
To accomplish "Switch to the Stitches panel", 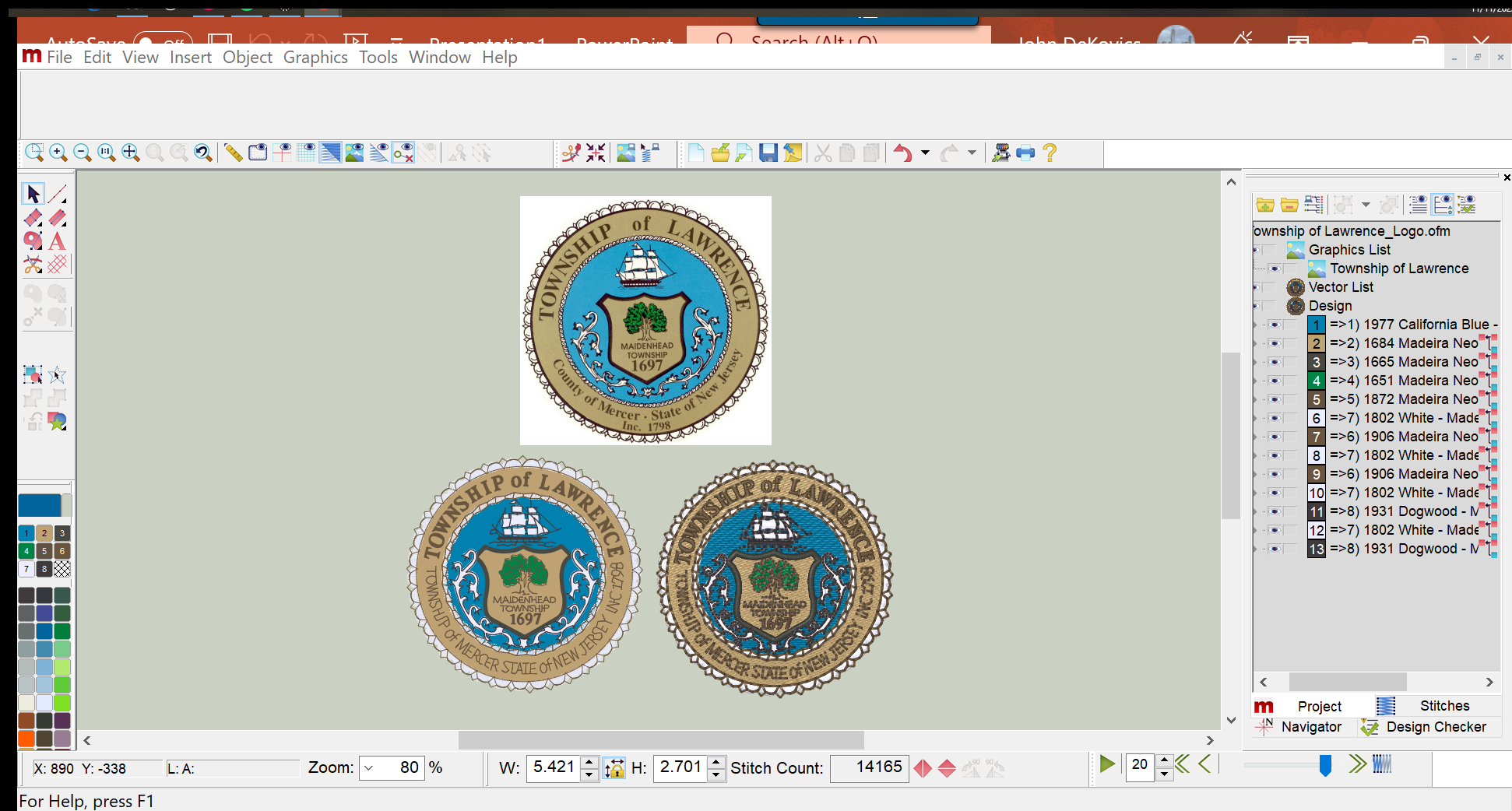I will pyautogui.click(x=1443, y=706).
